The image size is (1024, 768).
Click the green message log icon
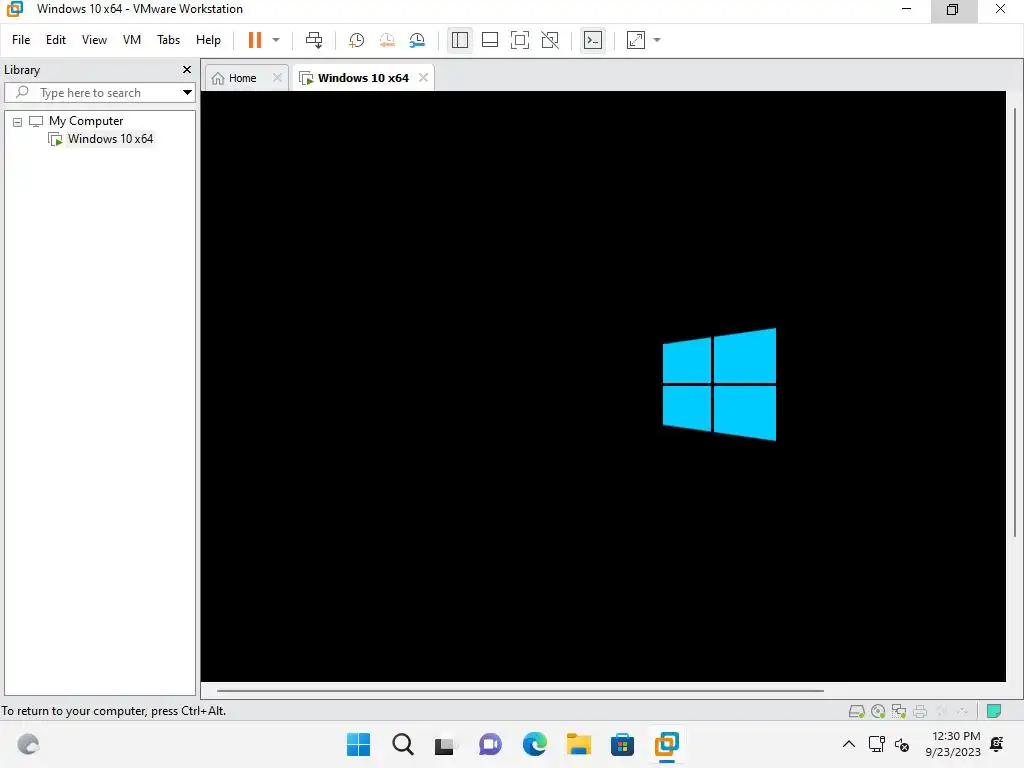(994, 711)
